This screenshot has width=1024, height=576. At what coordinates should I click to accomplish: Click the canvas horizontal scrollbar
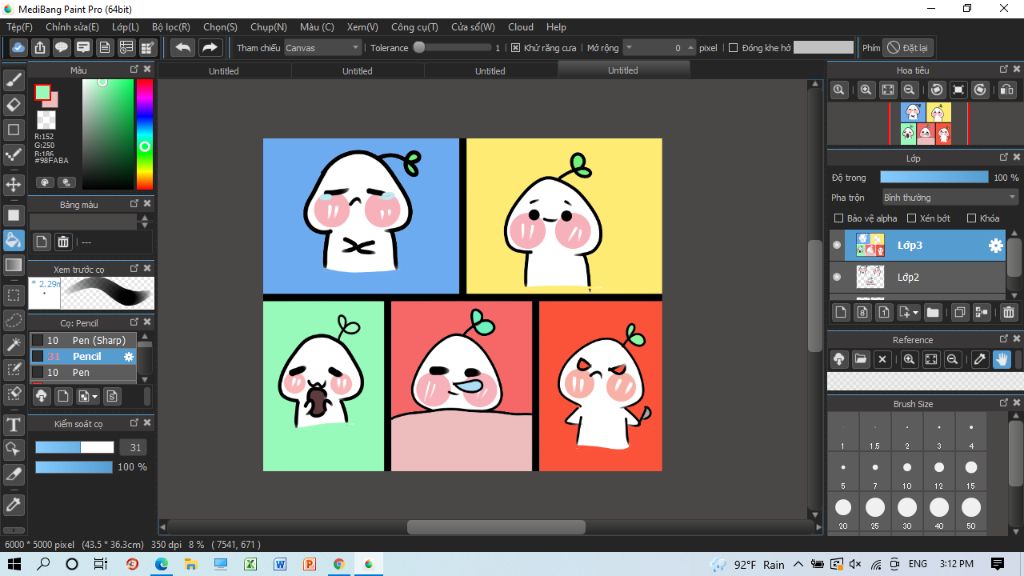496,526
